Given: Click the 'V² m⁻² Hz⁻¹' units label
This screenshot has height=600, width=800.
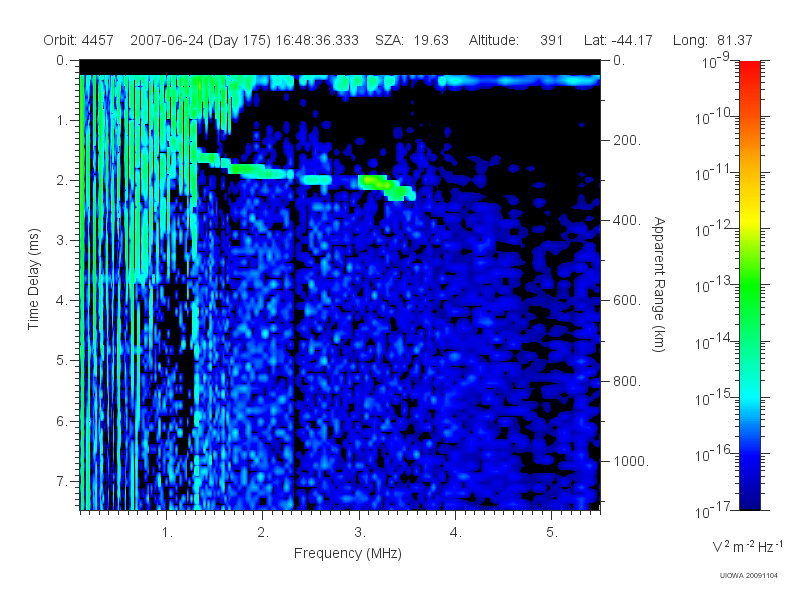Looking at the screenshot, I should [747, 546].
